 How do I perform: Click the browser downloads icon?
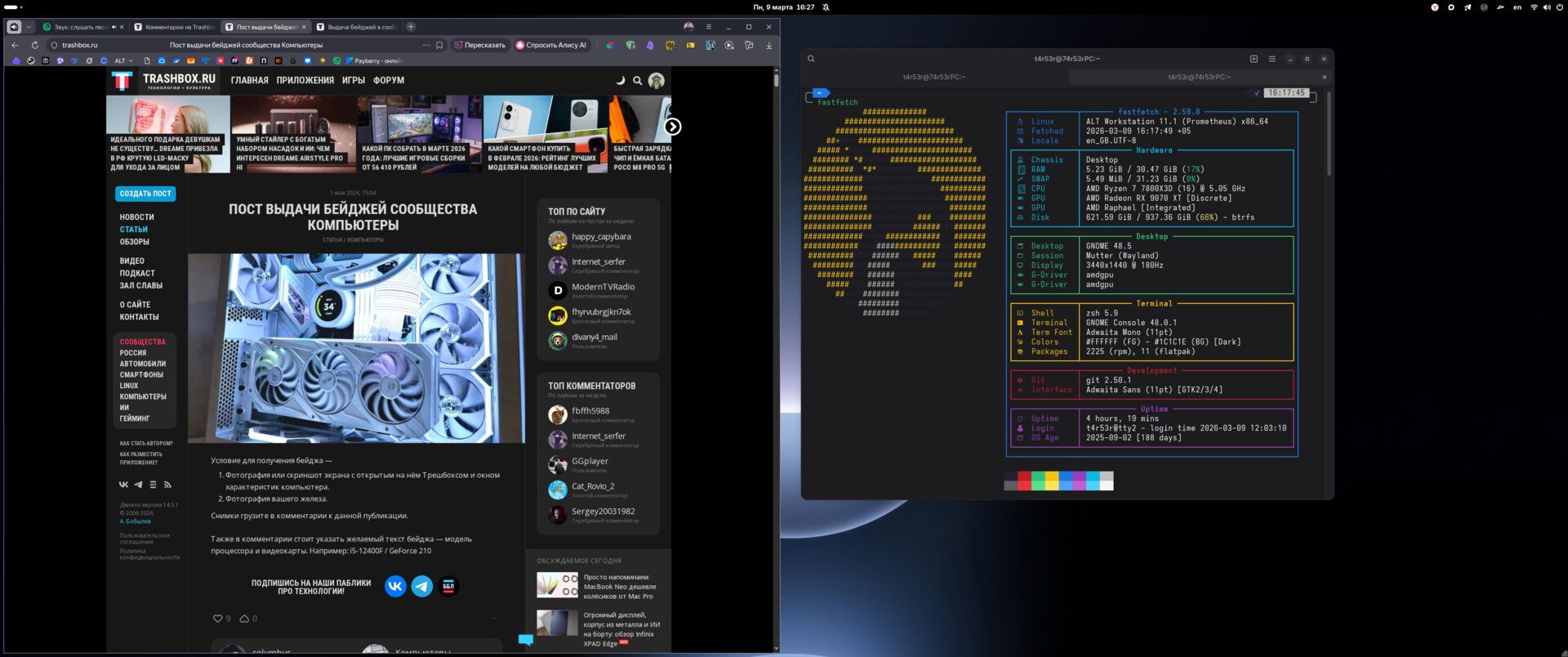pos(768,45)
